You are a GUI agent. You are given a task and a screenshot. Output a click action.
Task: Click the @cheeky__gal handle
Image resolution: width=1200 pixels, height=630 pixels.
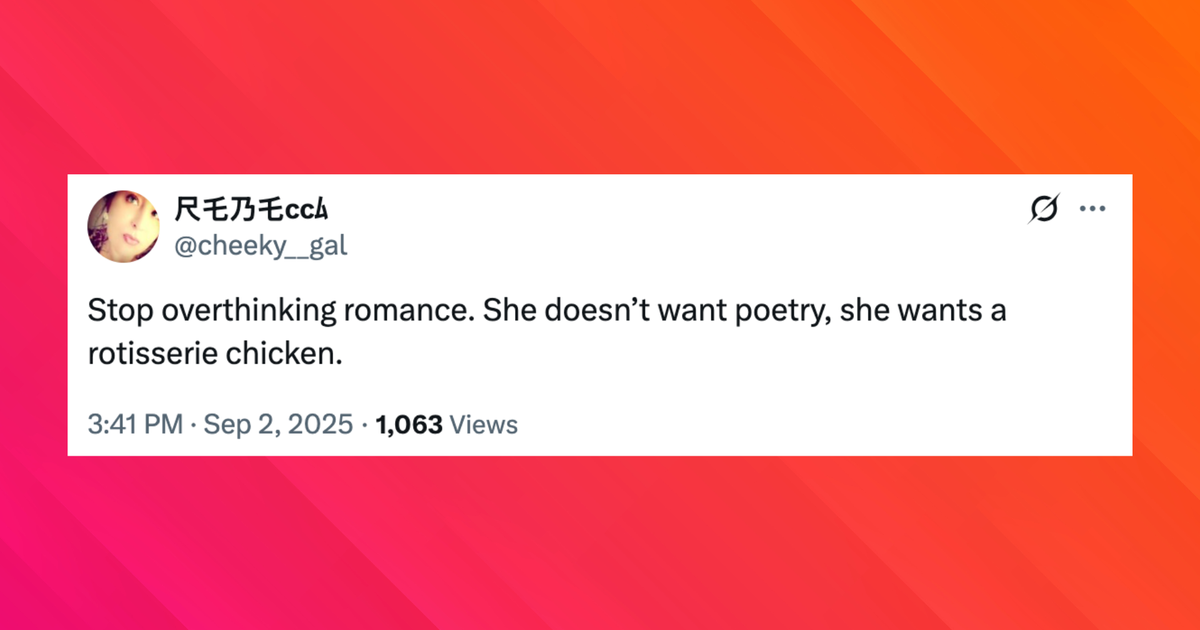[x=261, y=246]
